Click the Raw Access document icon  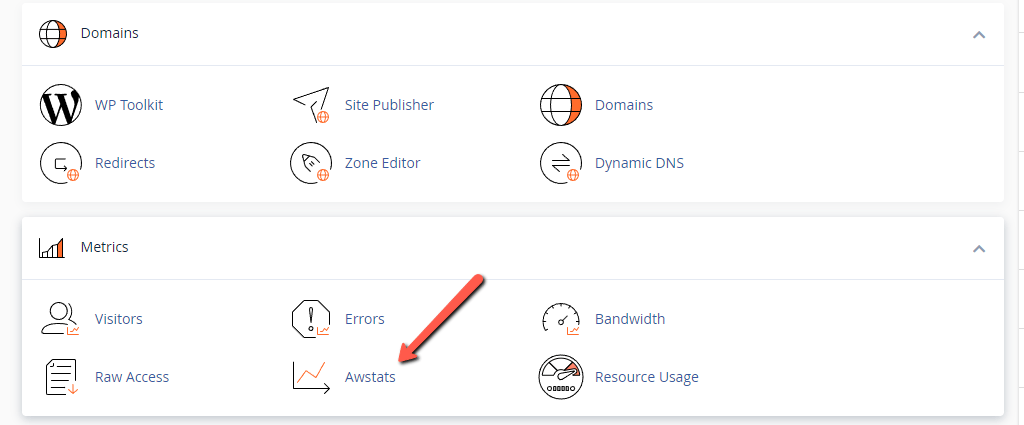pos(60,377)
